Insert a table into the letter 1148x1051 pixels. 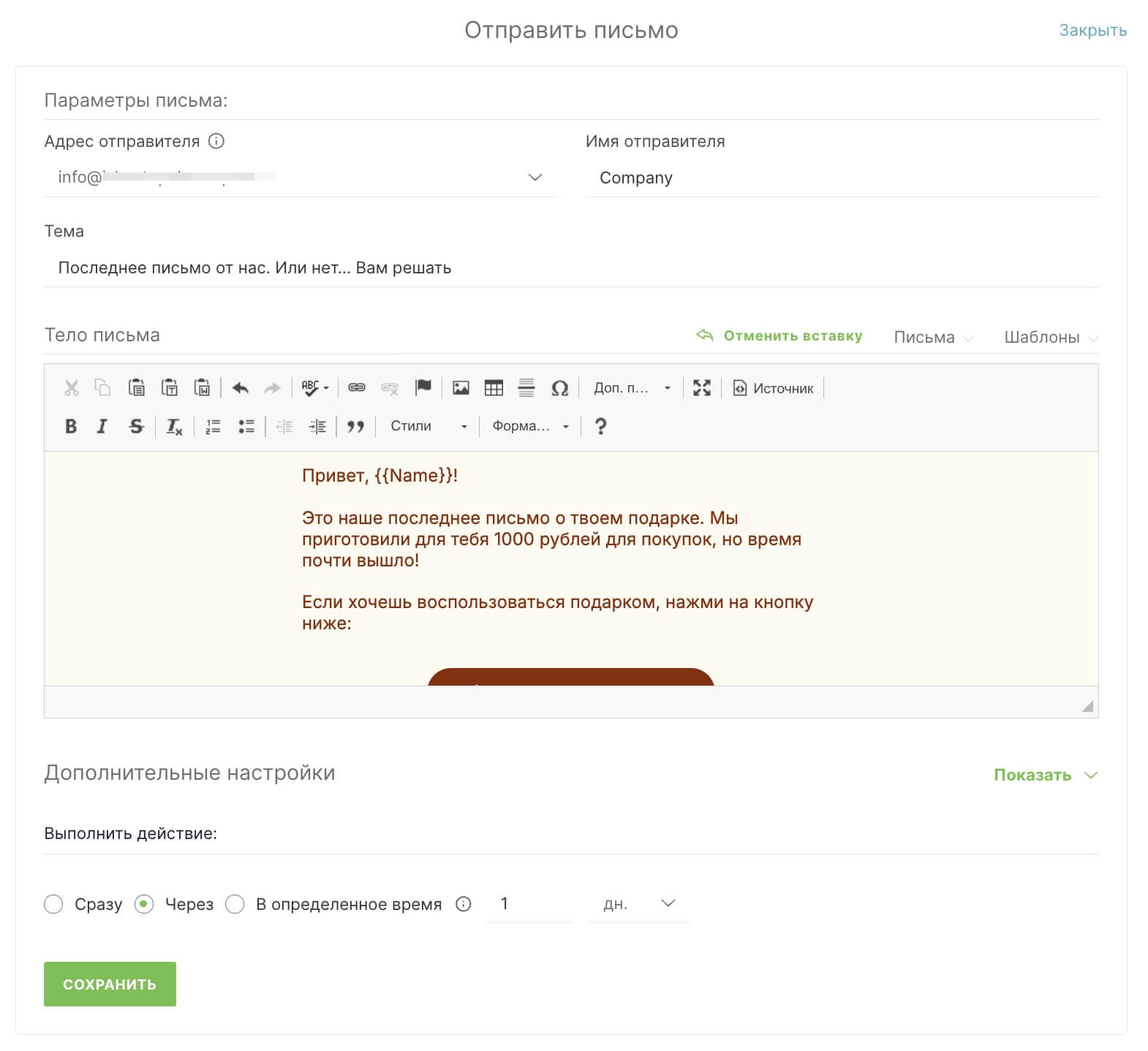[x=494, y=388]
